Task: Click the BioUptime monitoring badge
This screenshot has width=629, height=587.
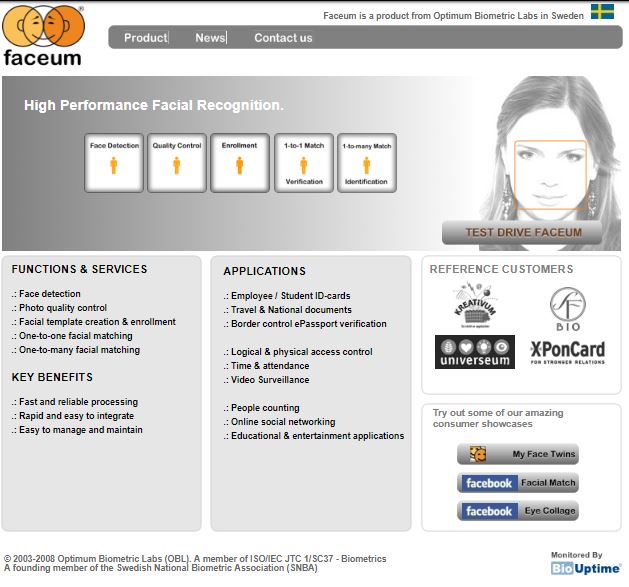Action: pyautogui.click(x=586, y=563)
